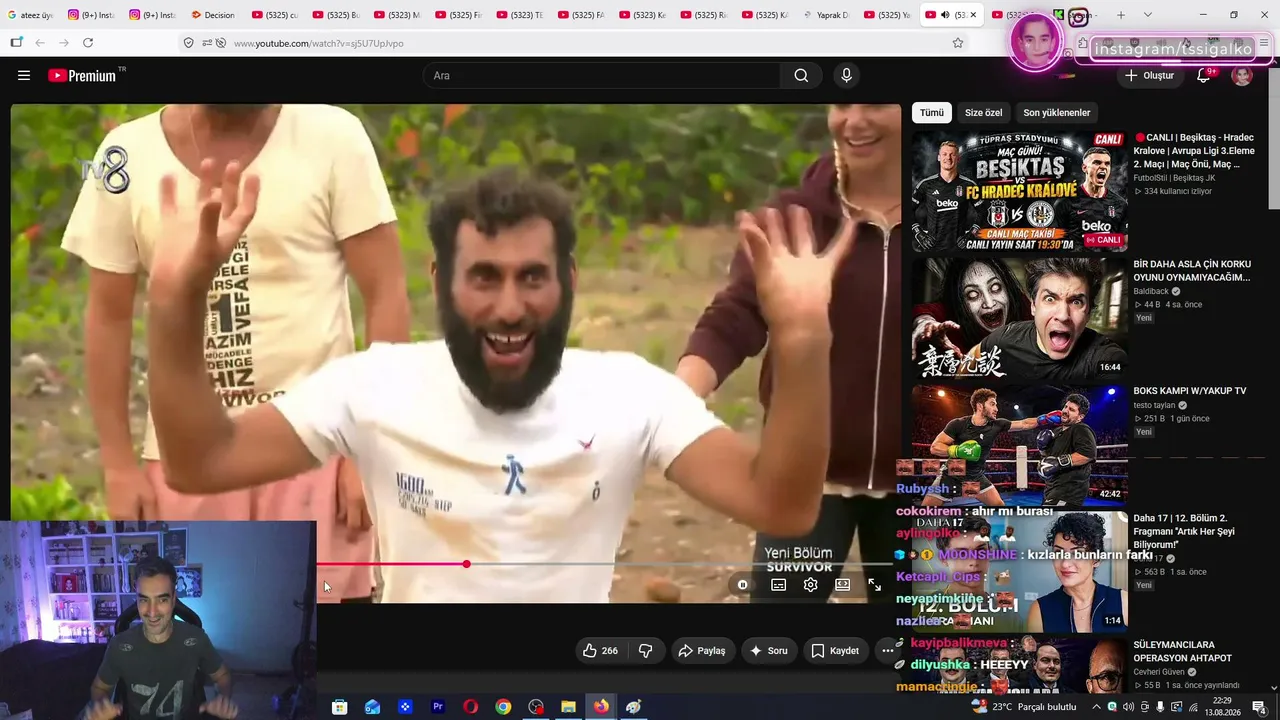Open the BOKS KAMPI W/YAKUP TV thumbnail

1019,445
